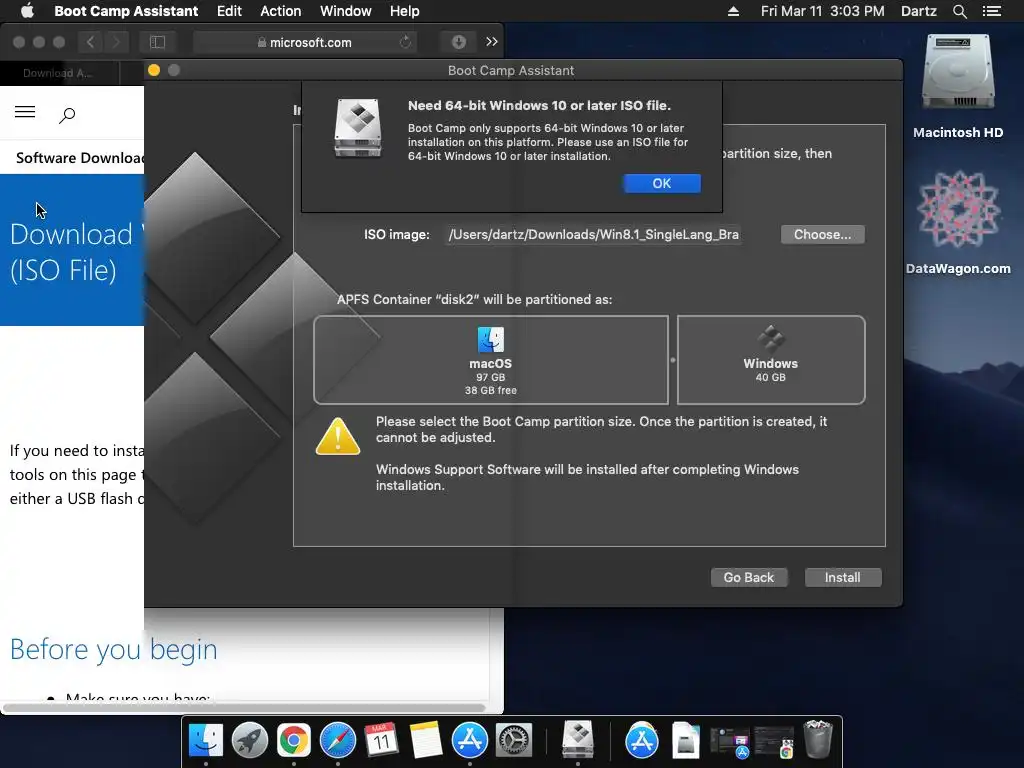Open the disk image document in Dock

(x=686, y=740)
